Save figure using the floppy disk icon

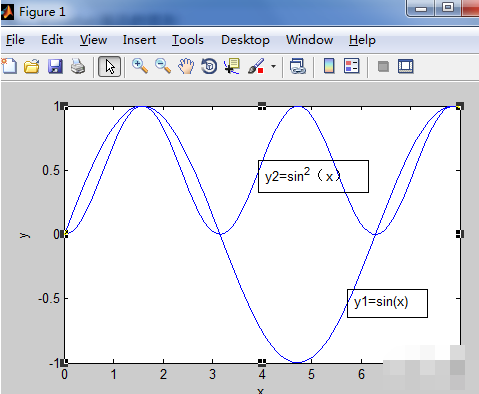tap(55, 66)
